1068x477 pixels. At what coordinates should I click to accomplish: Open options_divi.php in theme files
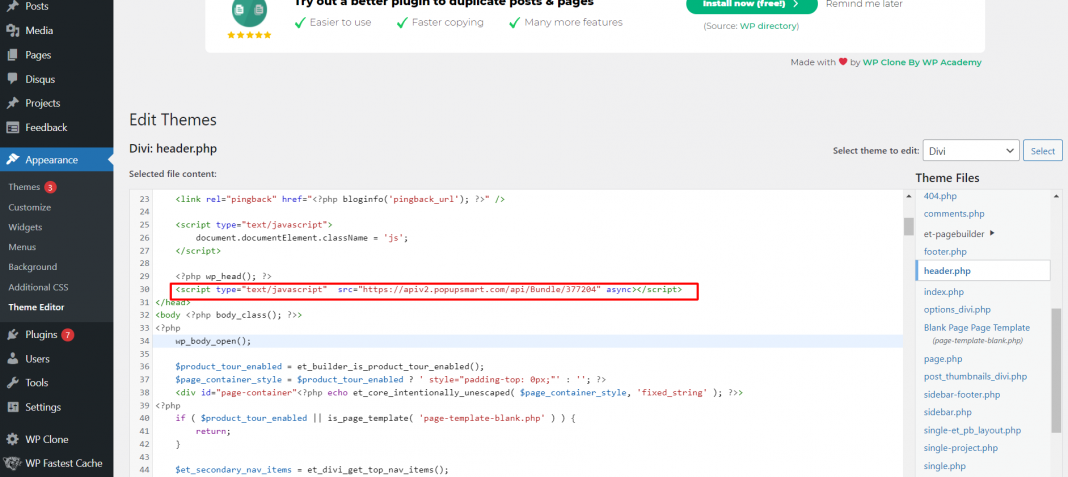958,309
